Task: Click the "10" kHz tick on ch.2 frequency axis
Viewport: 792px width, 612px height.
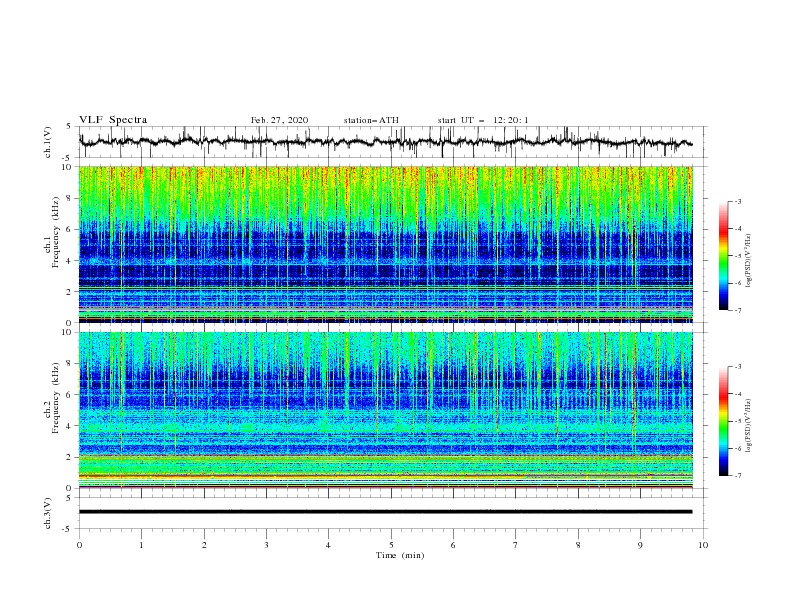Action: pos(67,332)
